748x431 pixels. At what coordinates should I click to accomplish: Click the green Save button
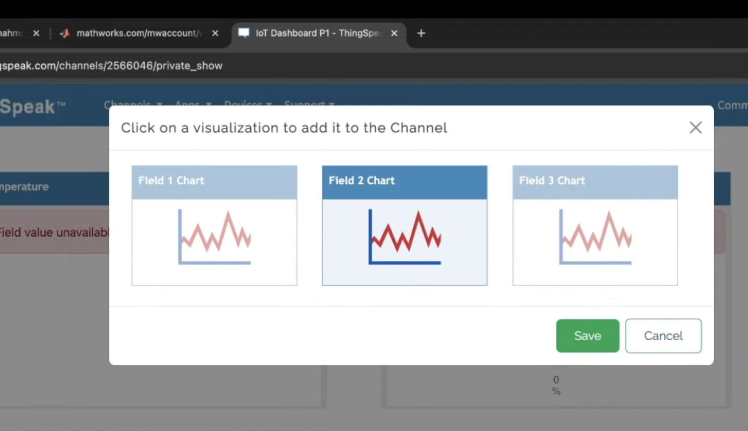587,336
